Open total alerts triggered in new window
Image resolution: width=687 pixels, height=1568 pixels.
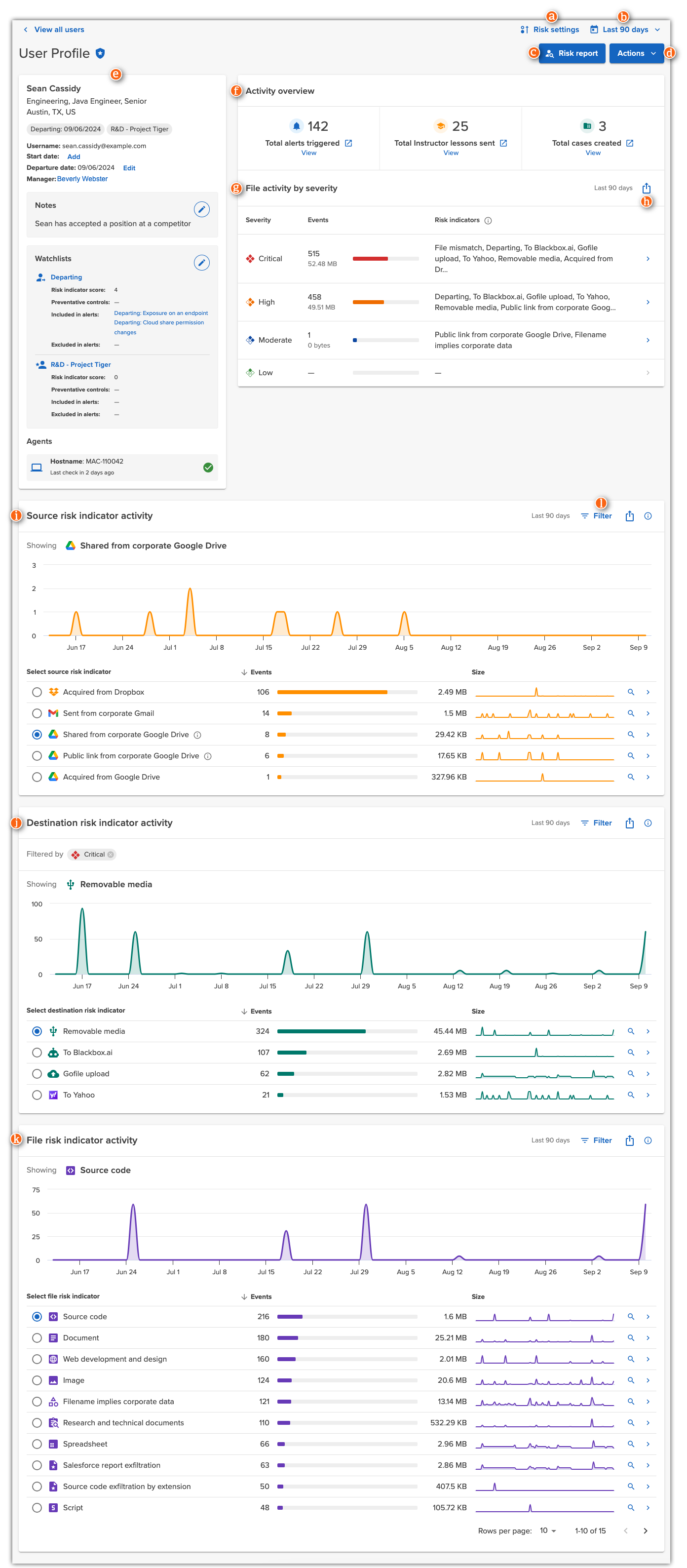[348, 143]
